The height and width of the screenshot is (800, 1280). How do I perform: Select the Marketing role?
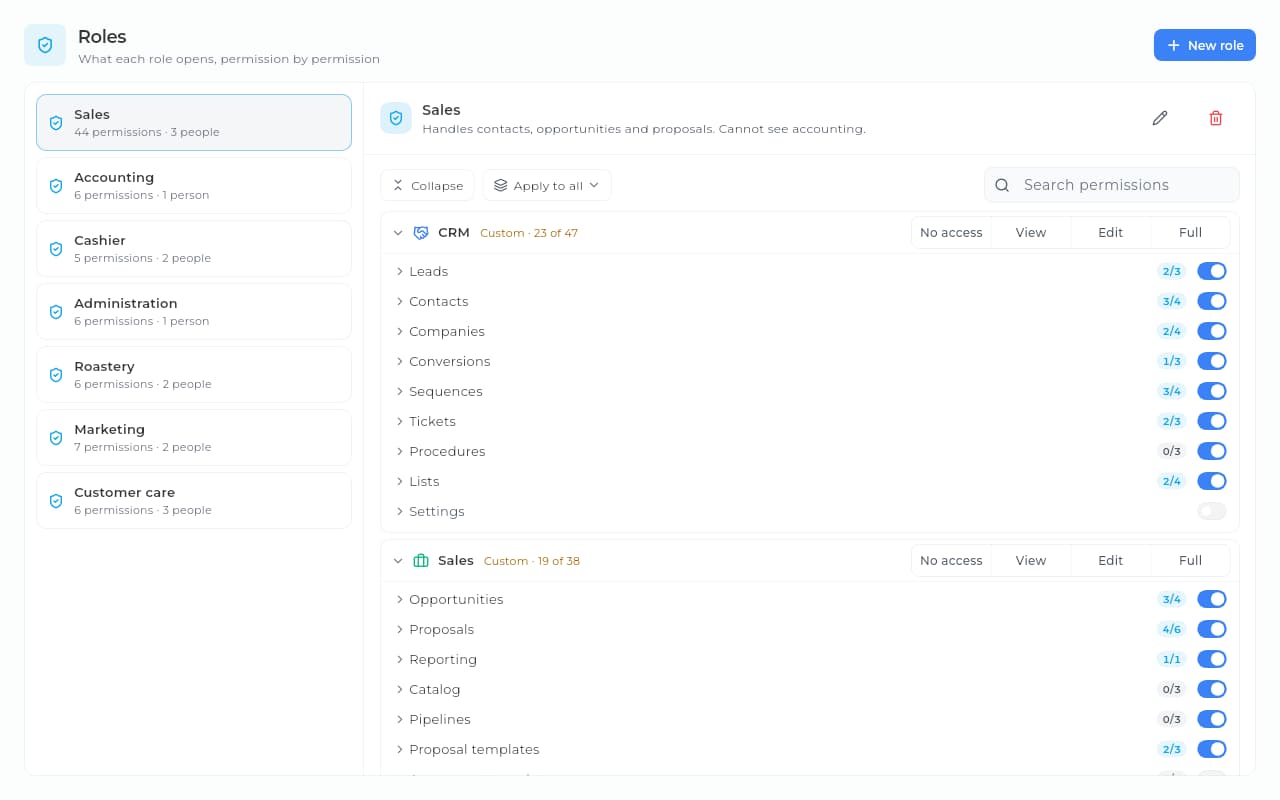pyautogui.click(x=194, y=438)
